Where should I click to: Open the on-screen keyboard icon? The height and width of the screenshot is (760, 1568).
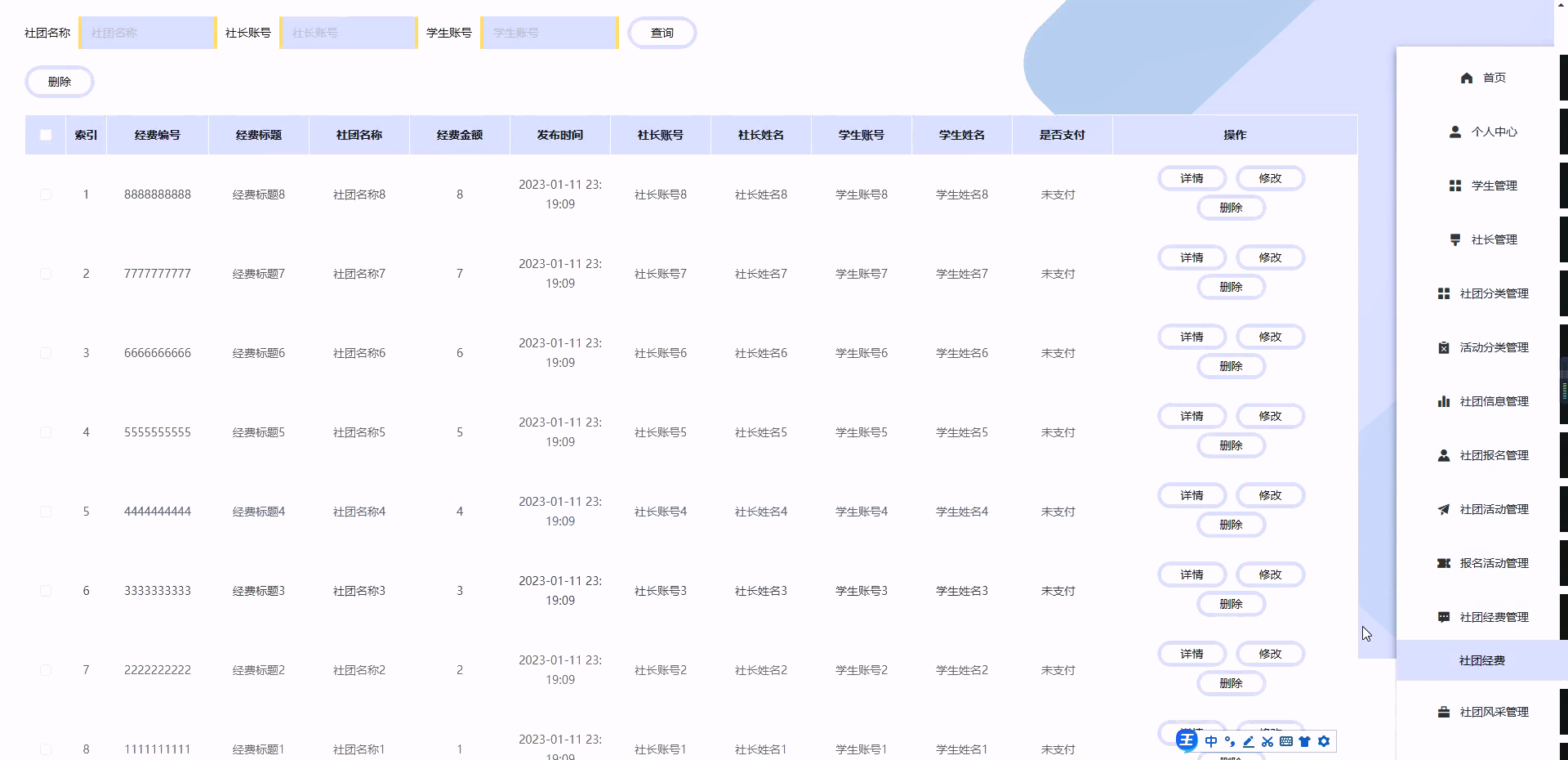pyautogui.click(x=1286, y=742)
